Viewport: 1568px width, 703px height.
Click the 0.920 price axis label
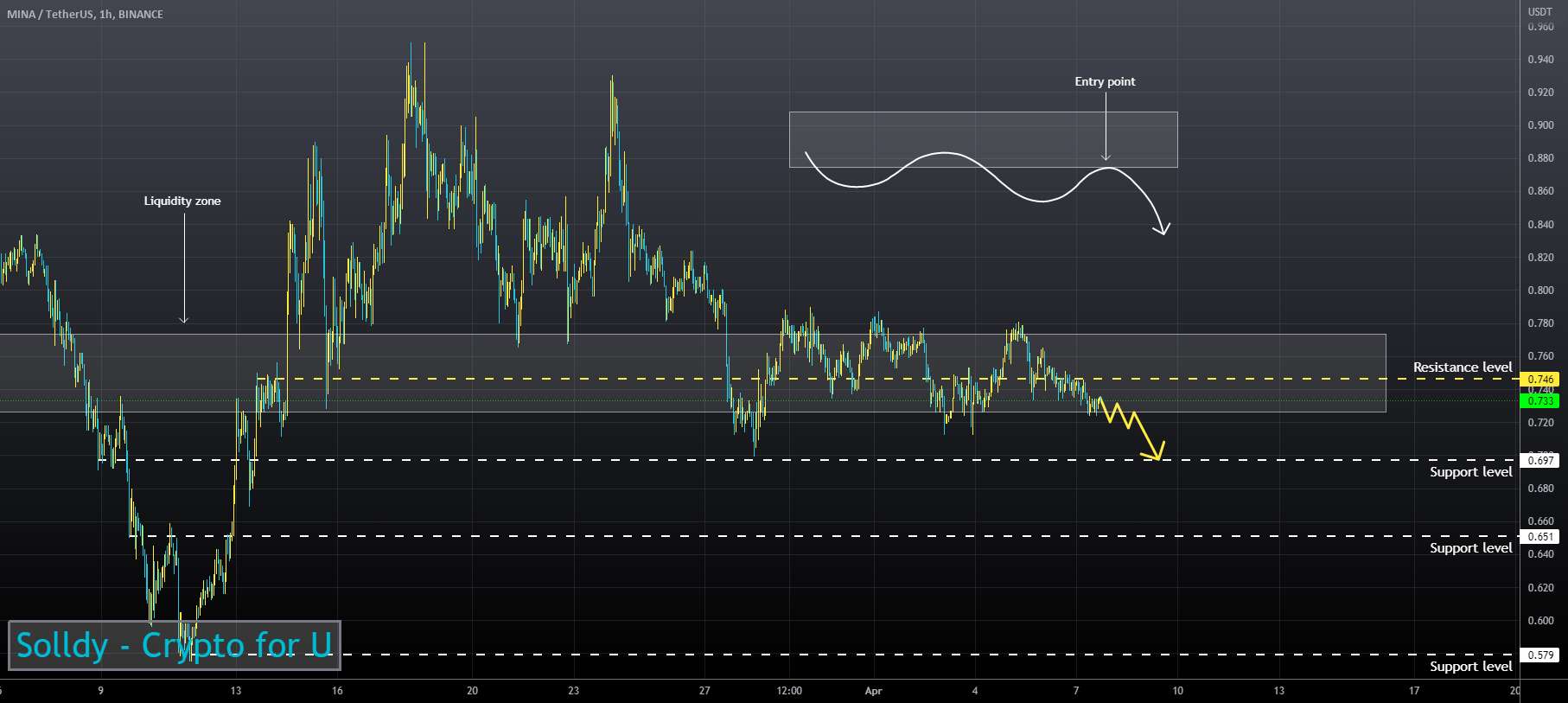[1540, 93]
